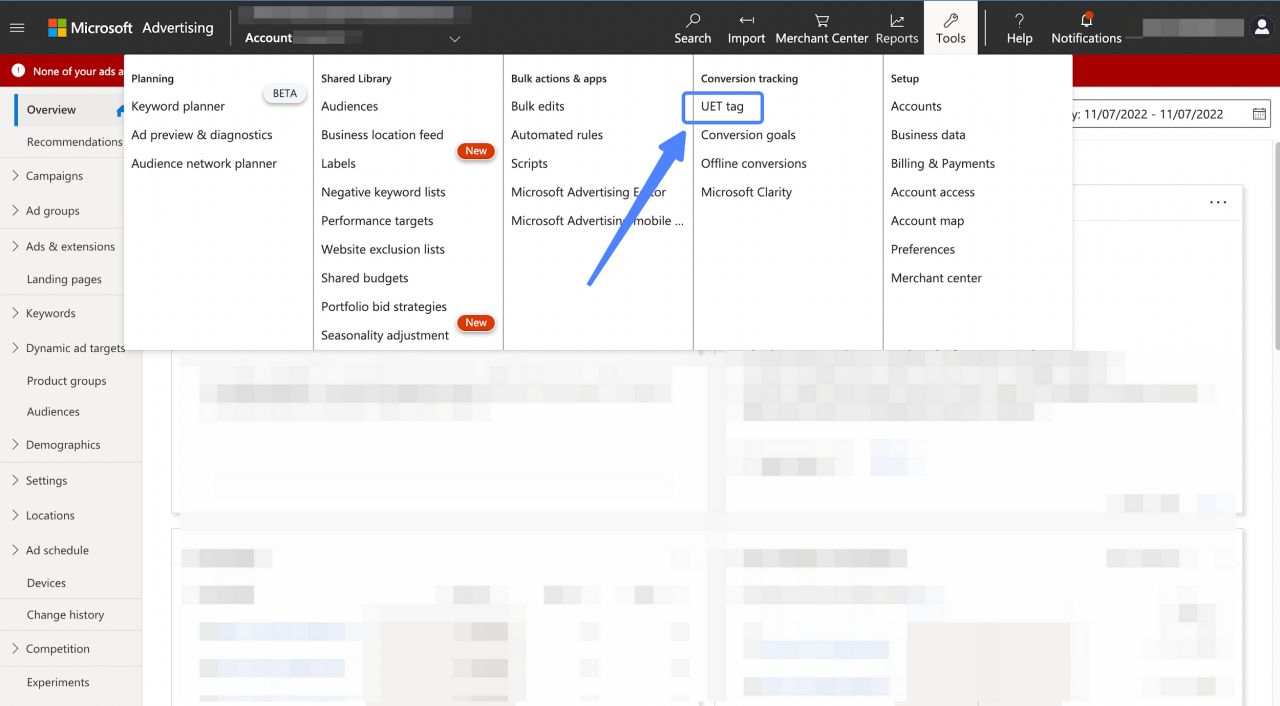Open the card's three-dot more options
The image size is (1280, 706).
[x=1218, y=202]
